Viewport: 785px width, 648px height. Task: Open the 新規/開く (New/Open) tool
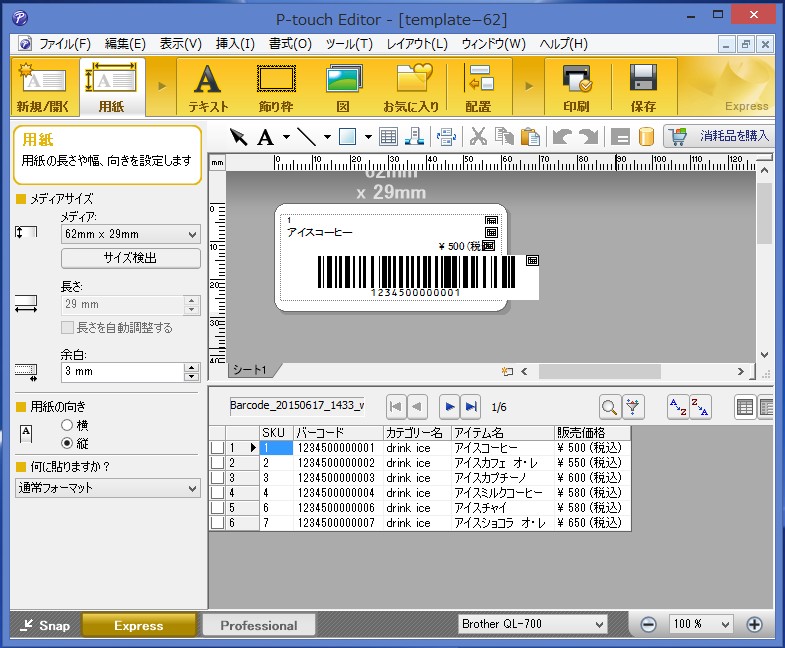44,87
